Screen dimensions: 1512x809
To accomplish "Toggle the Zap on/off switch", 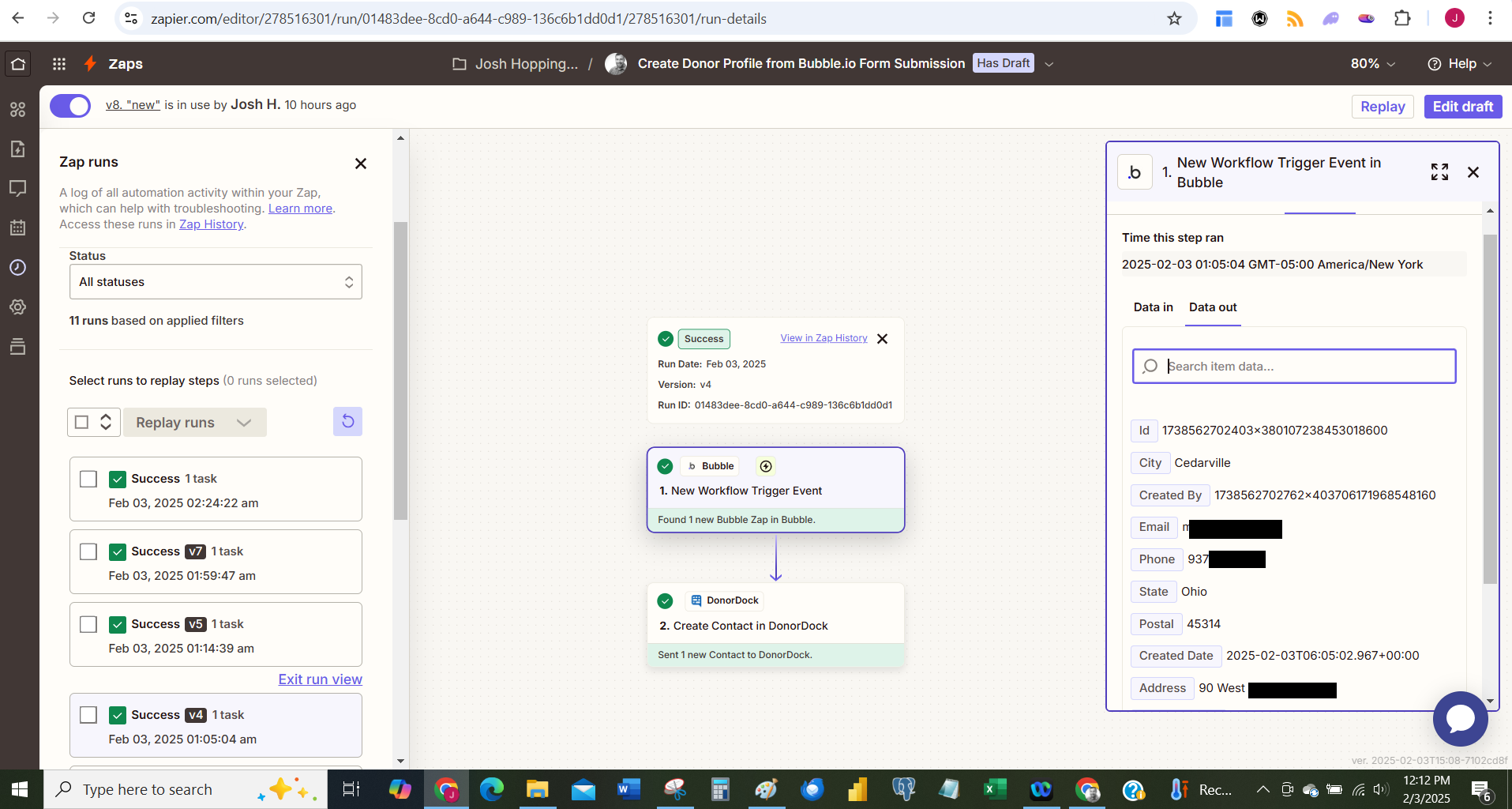I will coord(70,106).
